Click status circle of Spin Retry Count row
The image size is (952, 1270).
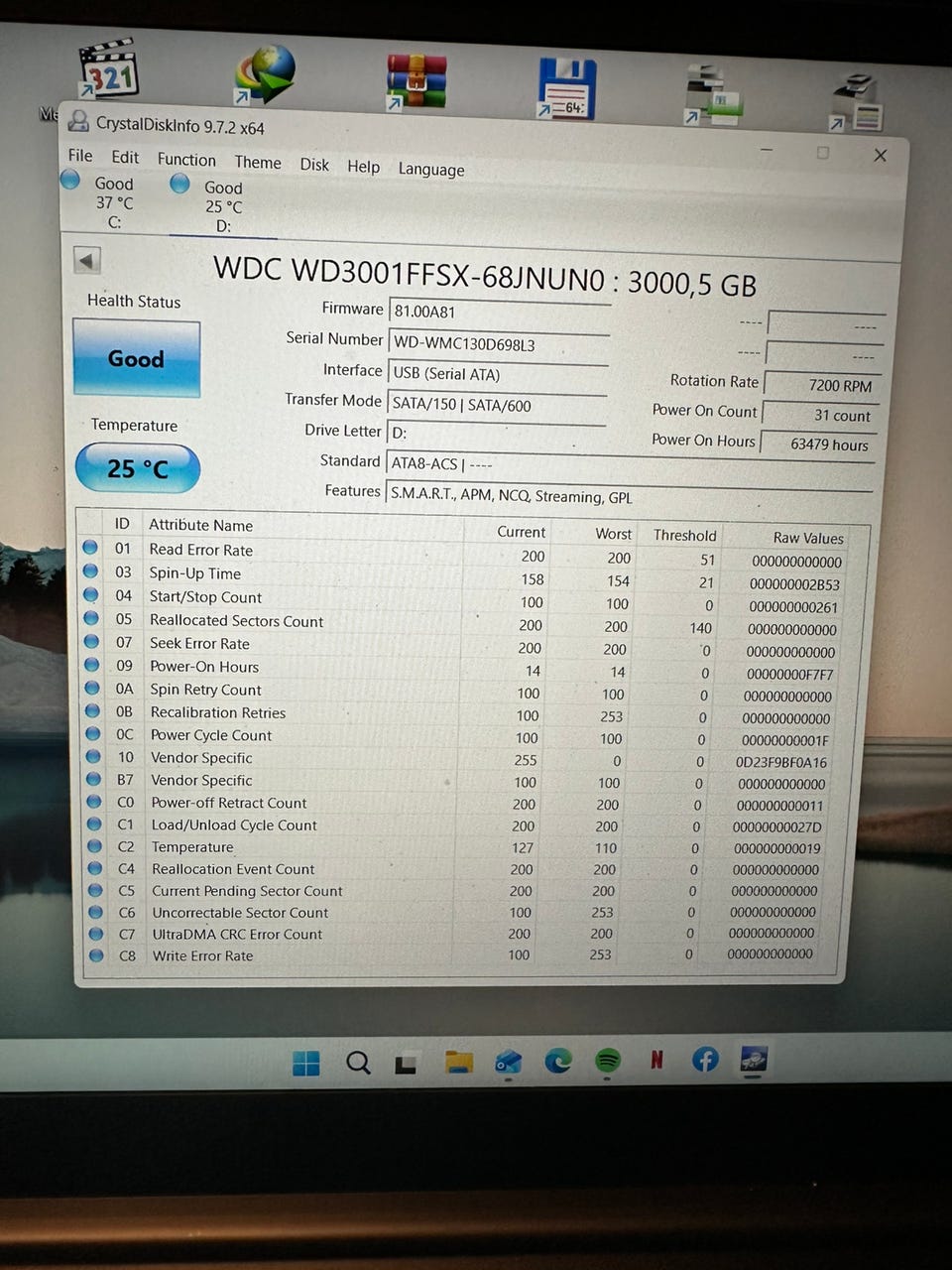[x=92, y=688]
